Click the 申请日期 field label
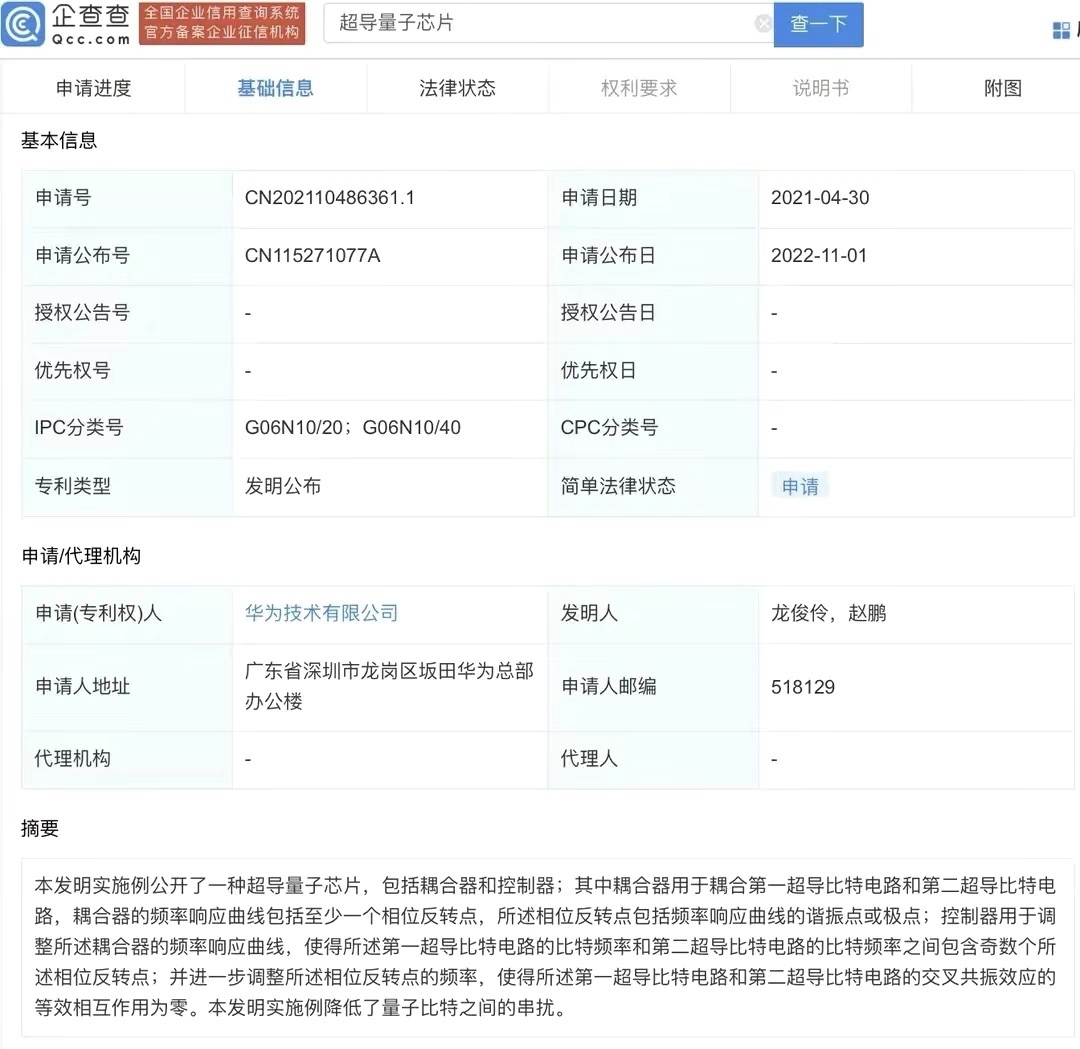This screenshot has height=1049, width=1080. [x=599, y=198]
